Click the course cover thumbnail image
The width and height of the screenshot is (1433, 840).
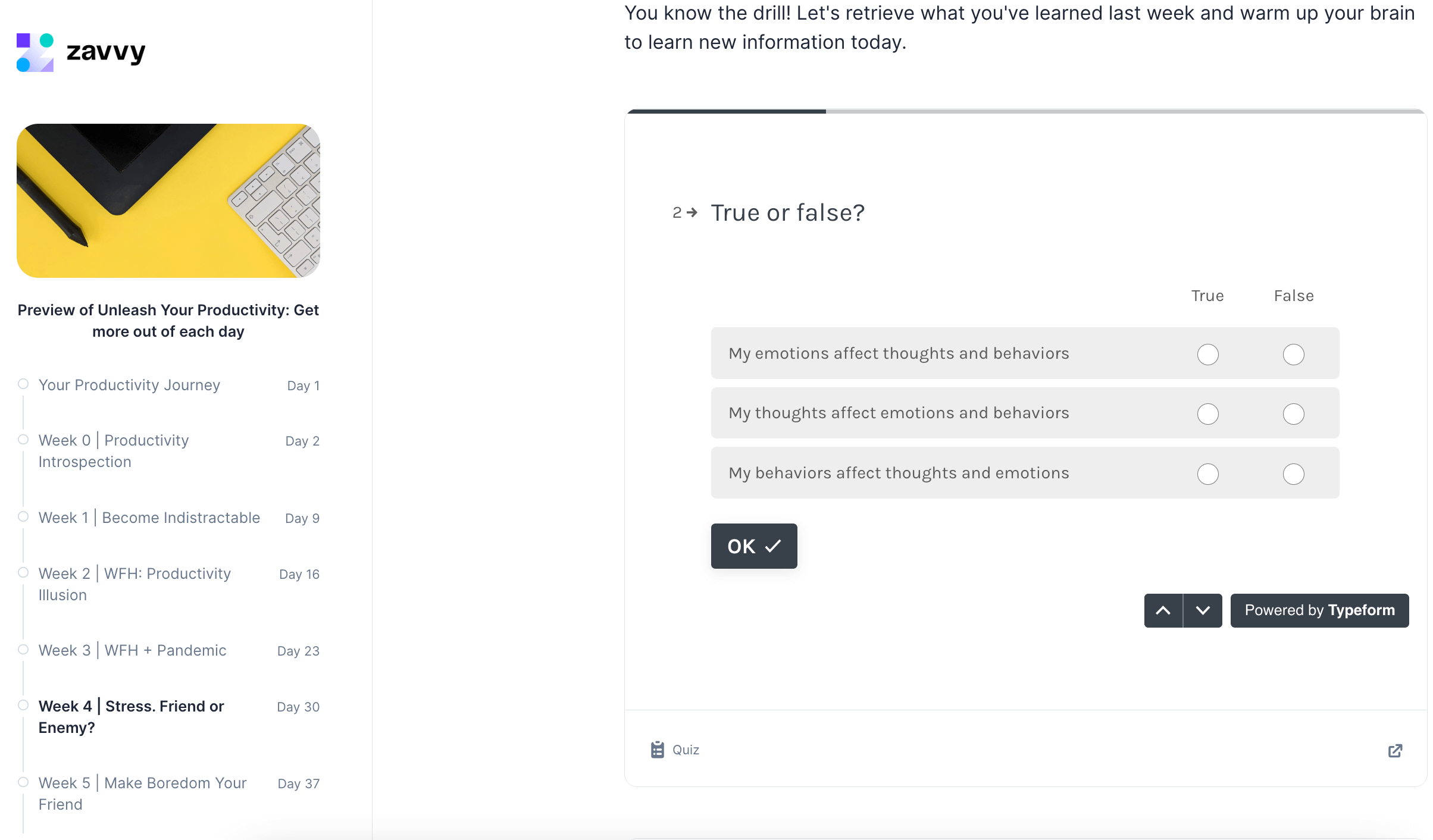[x=168, y=200]
